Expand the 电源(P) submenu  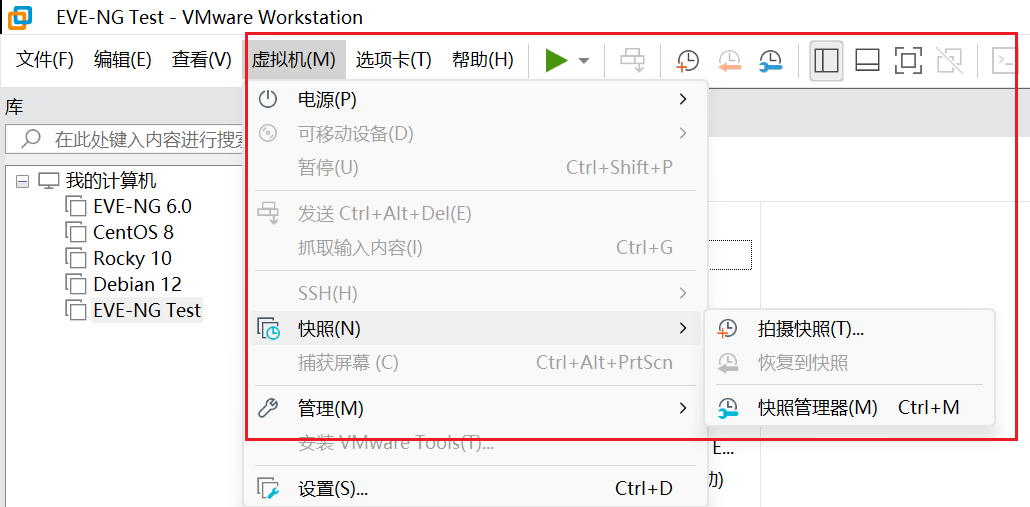475,99
